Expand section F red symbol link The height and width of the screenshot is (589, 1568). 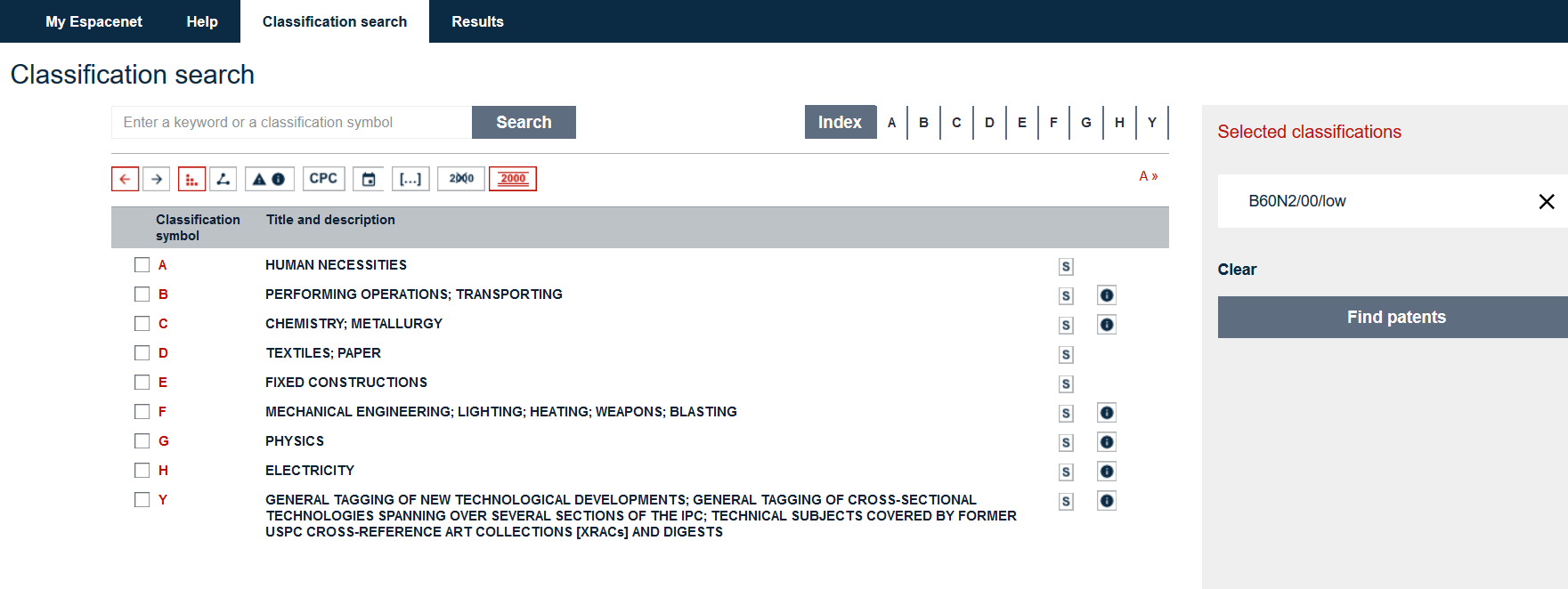163,412
